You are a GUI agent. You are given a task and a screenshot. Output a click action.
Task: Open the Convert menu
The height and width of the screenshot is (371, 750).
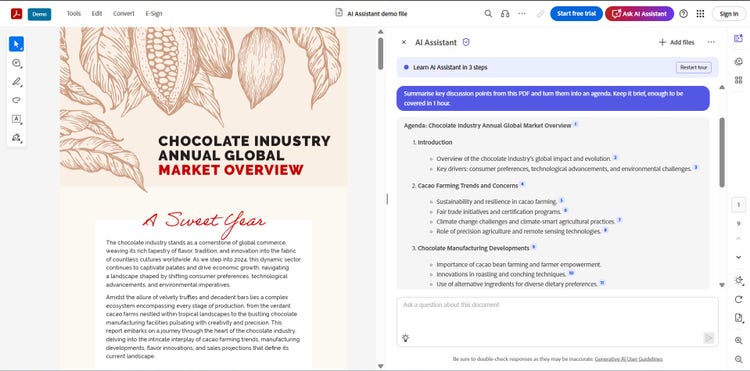point(123,14)
